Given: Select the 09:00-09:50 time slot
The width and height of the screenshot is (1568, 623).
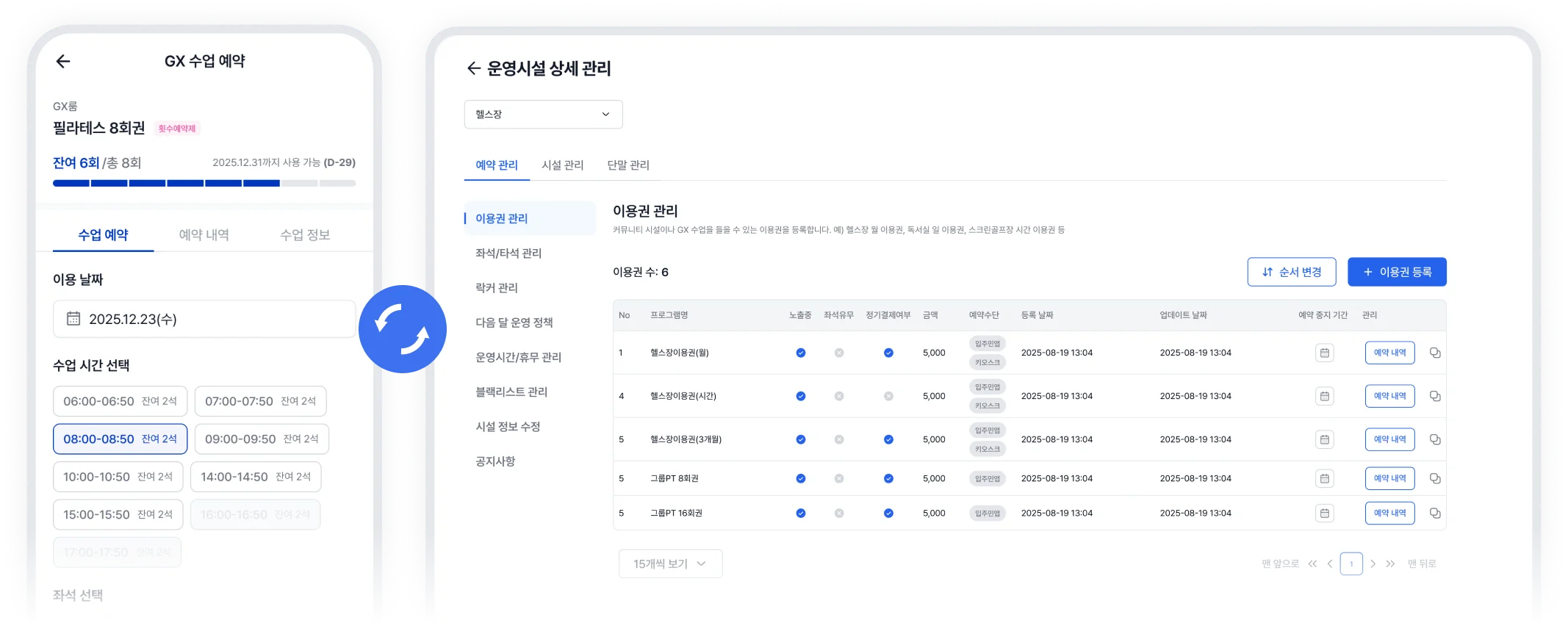Looking at the screenshot, I should (x=262, y=439).
